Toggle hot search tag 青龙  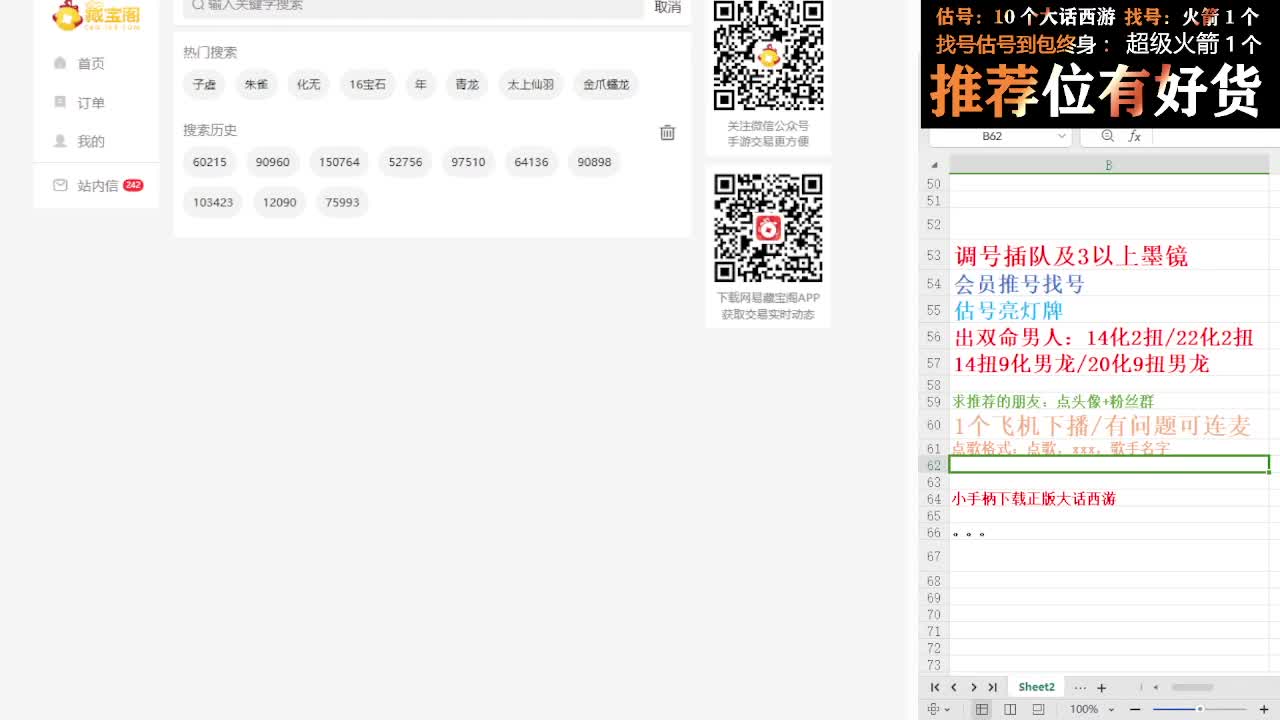coord(466,85)
